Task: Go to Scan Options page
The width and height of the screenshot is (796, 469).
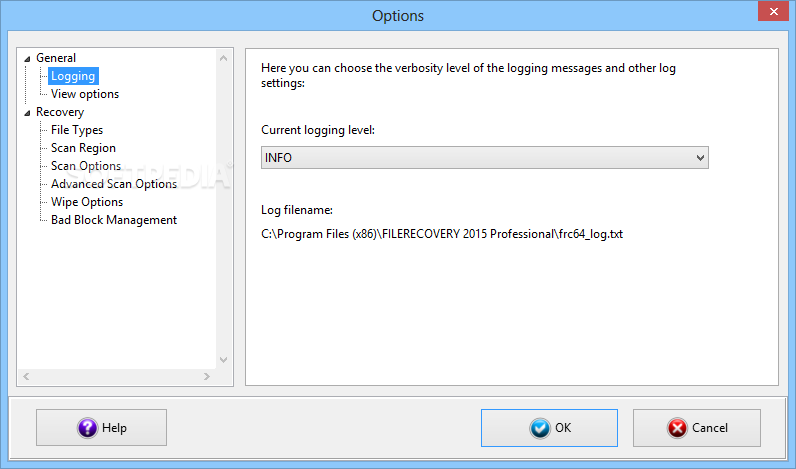Action: click(x=86, y=166)
